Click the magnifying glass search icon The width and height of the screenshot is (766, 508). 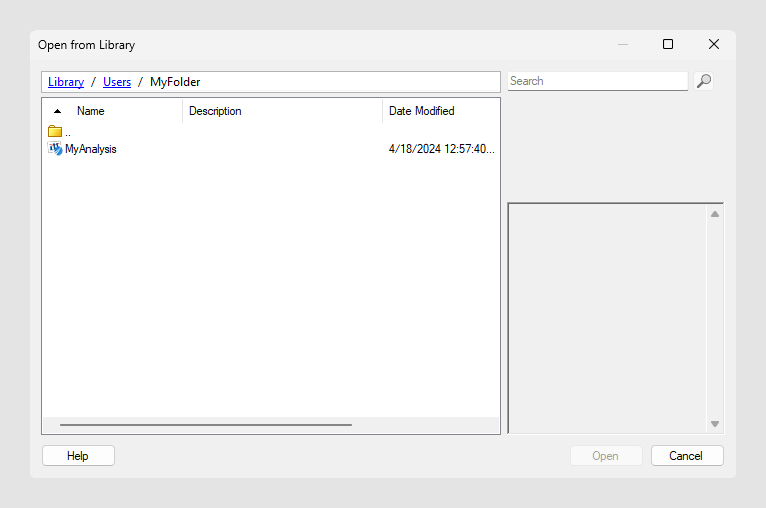[703, 81]
